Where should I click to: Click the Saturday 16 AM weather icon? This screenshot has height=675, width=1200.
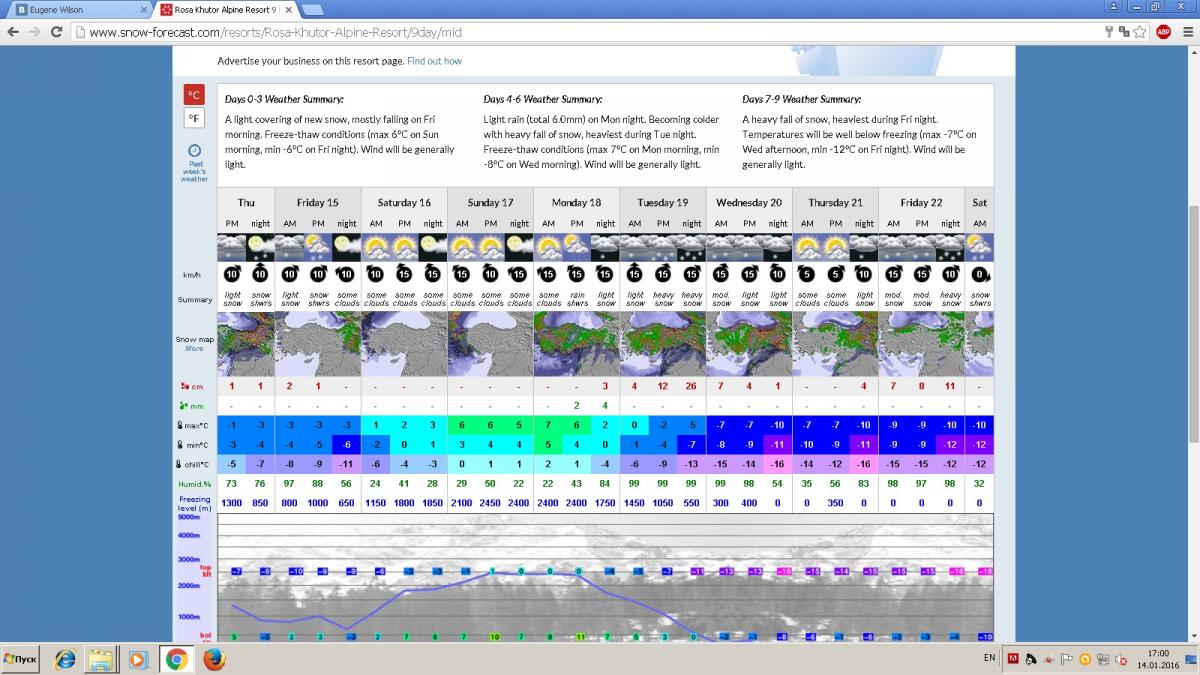coord(376,246)
